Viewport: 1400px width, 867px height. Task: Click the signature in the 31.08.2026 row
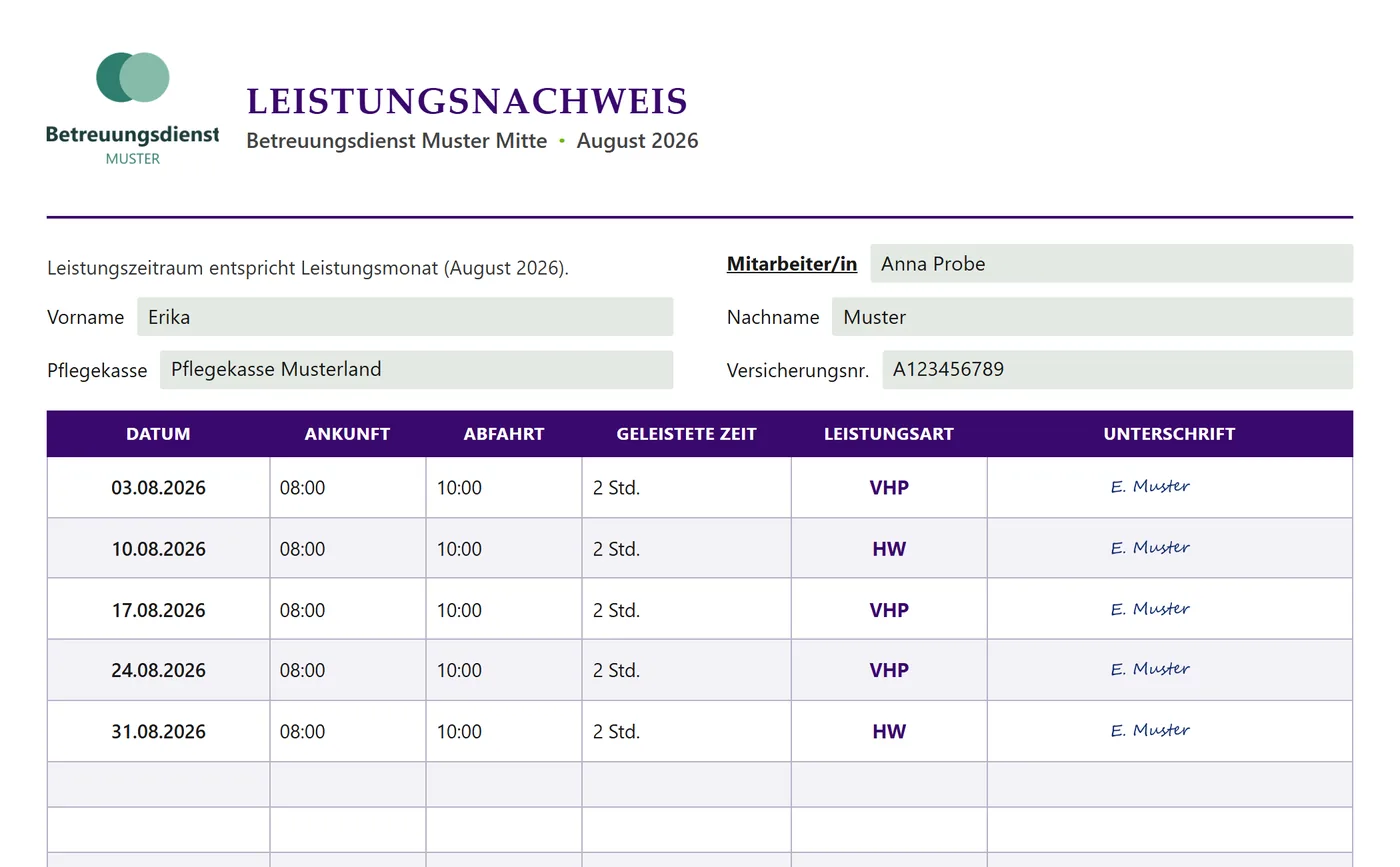click(1150, 730)
